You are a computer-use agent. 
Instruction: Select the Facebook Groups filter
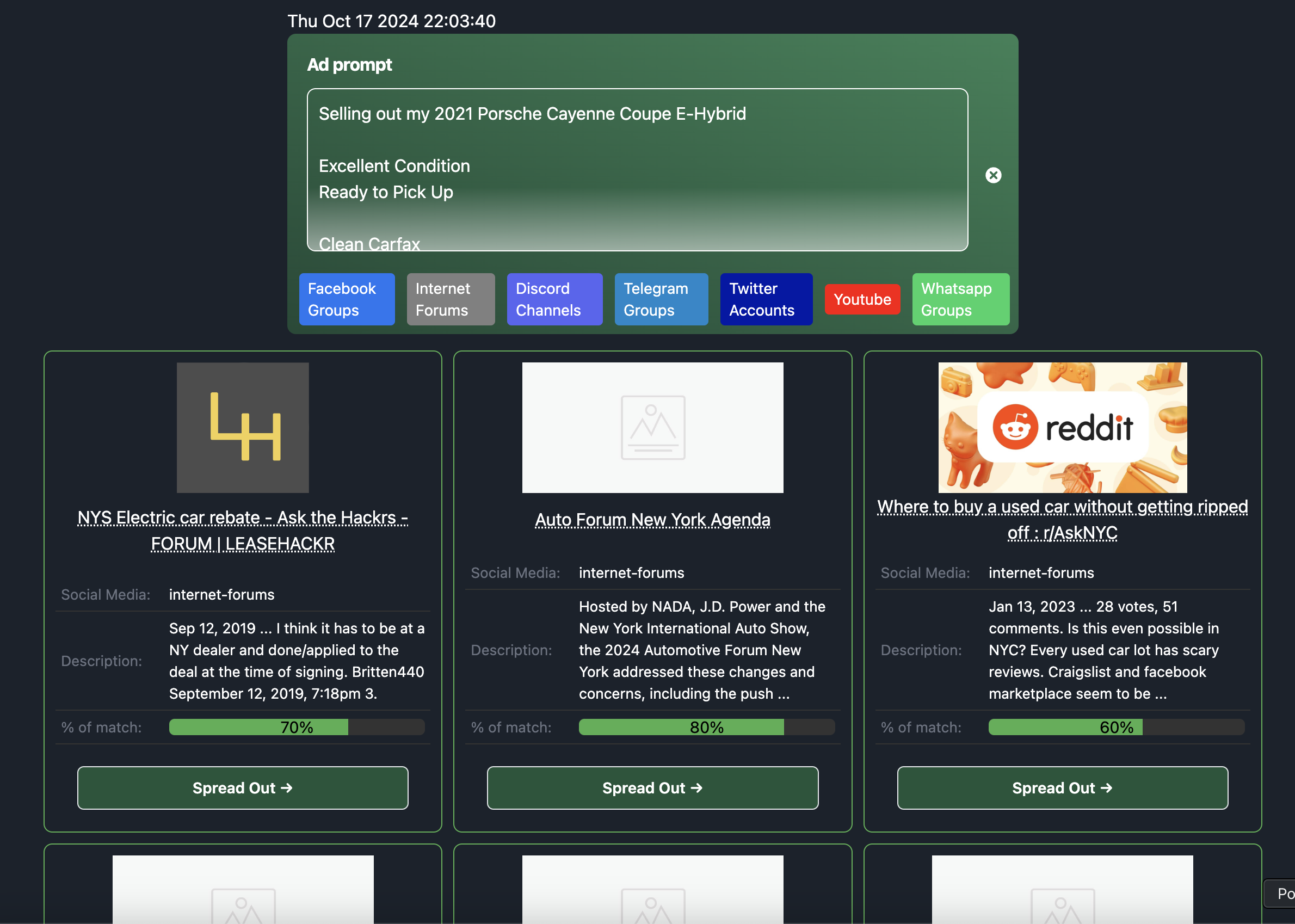pos(347,299)
